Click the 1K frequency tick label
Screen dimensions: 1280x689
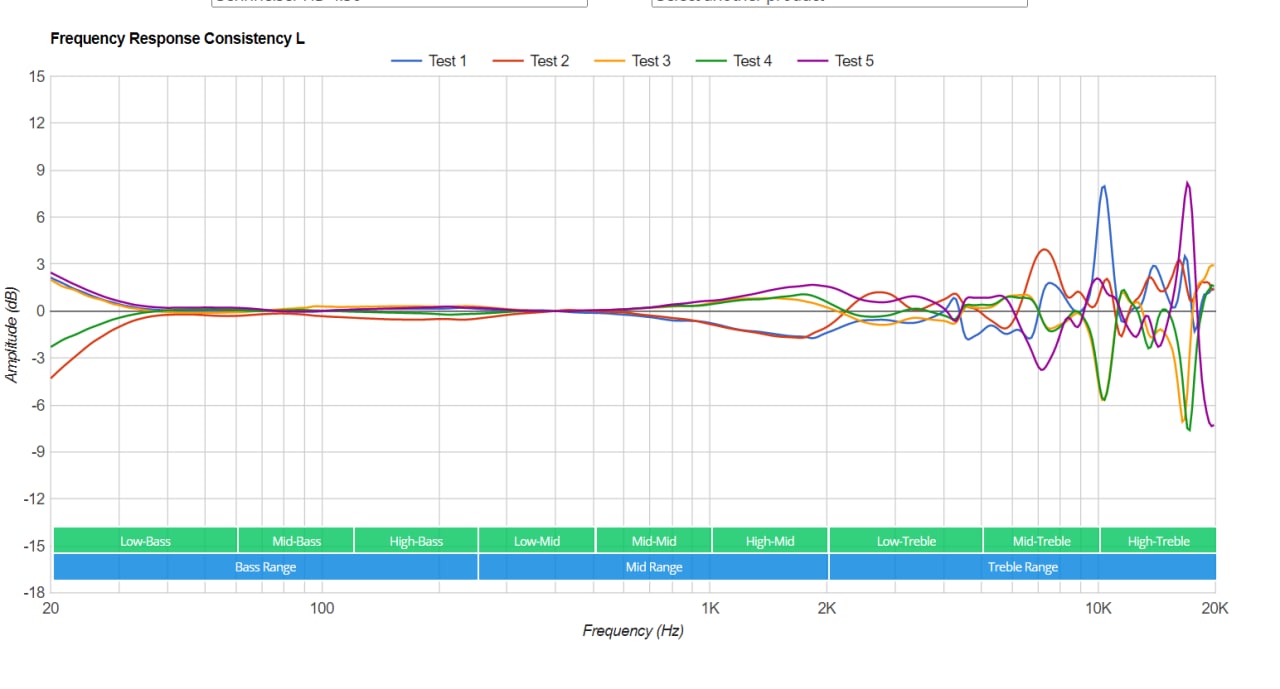click(710, 607)
